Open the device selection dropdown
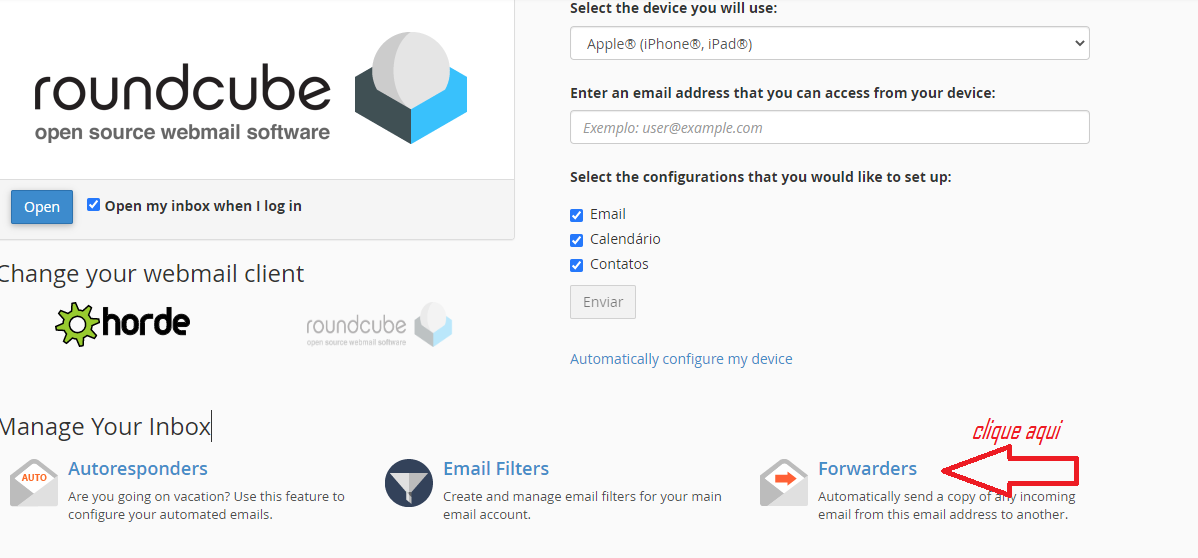 [x=830, y=44]
